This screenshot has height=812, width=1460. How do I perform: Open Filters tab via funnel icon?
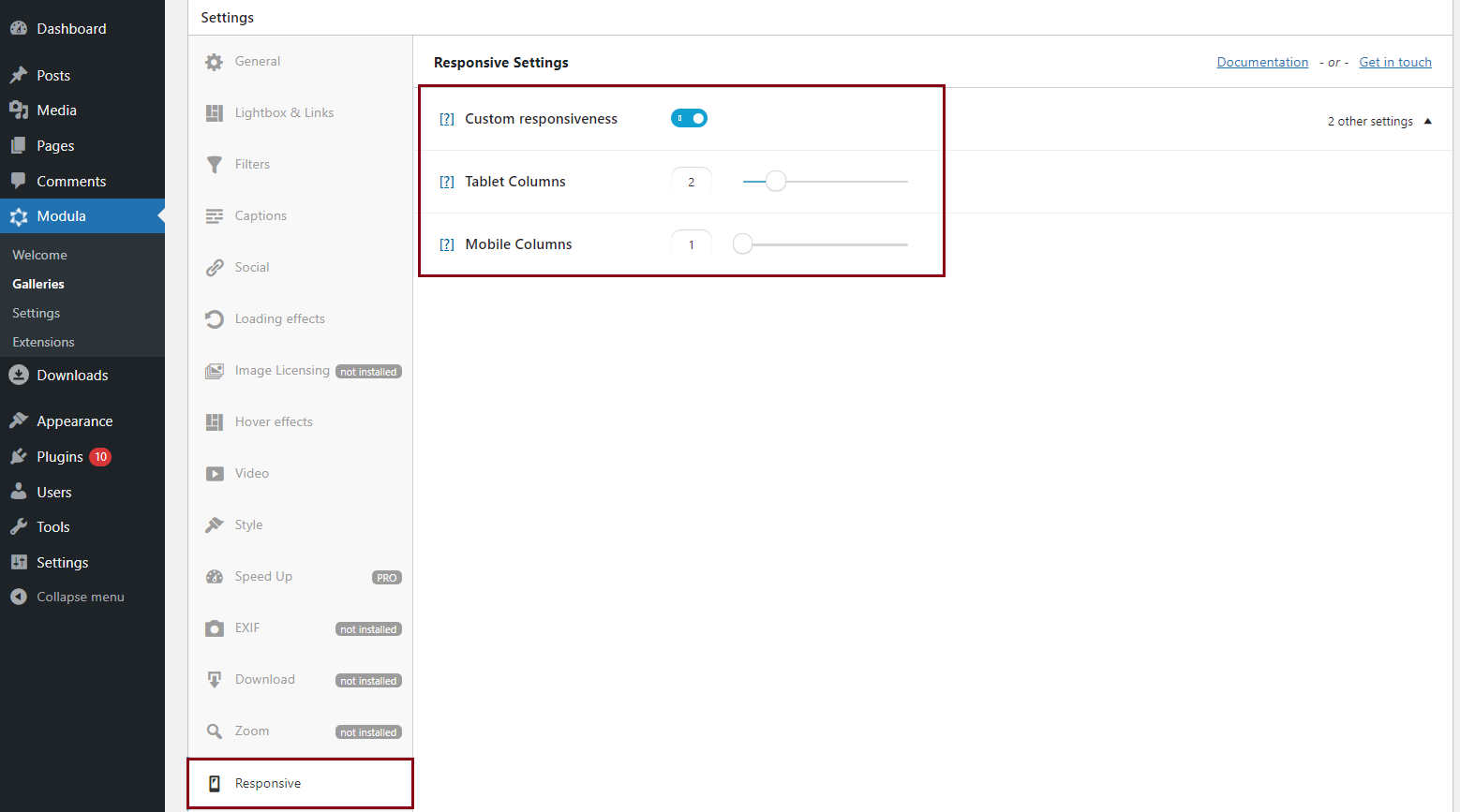click(x=215, y=165)
